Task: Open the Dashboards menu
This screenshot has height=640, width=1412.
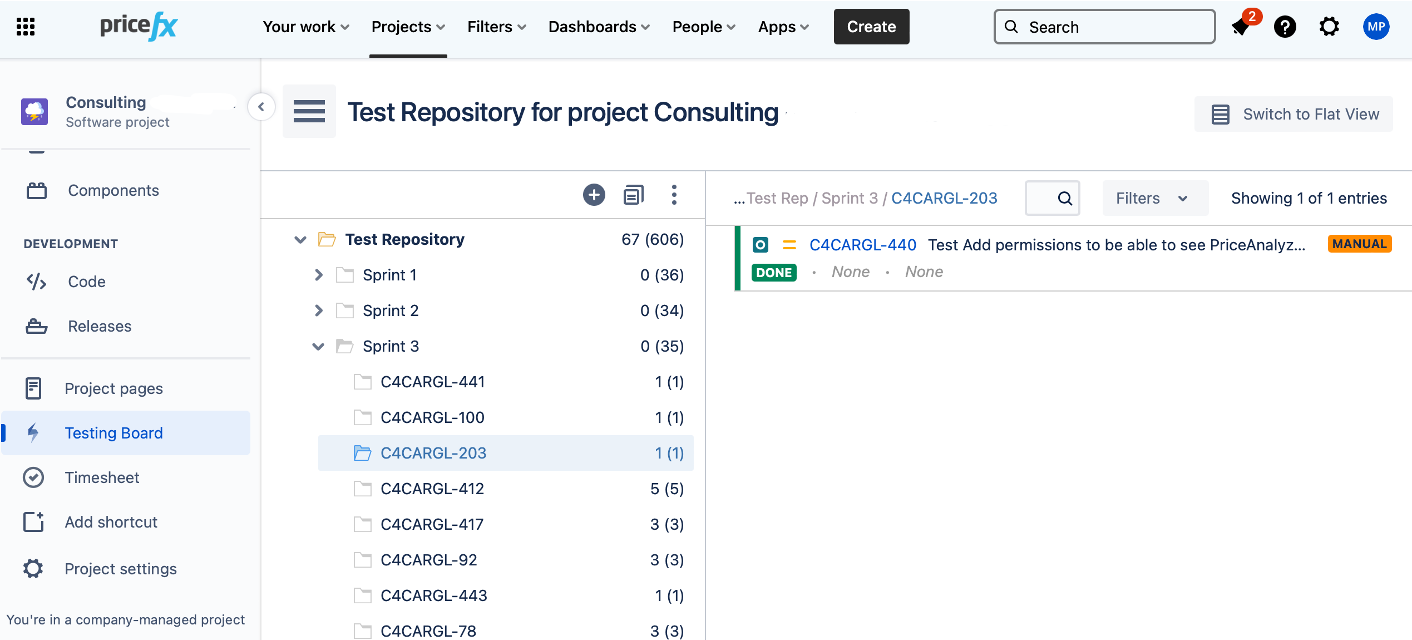Action: [599, 27]
